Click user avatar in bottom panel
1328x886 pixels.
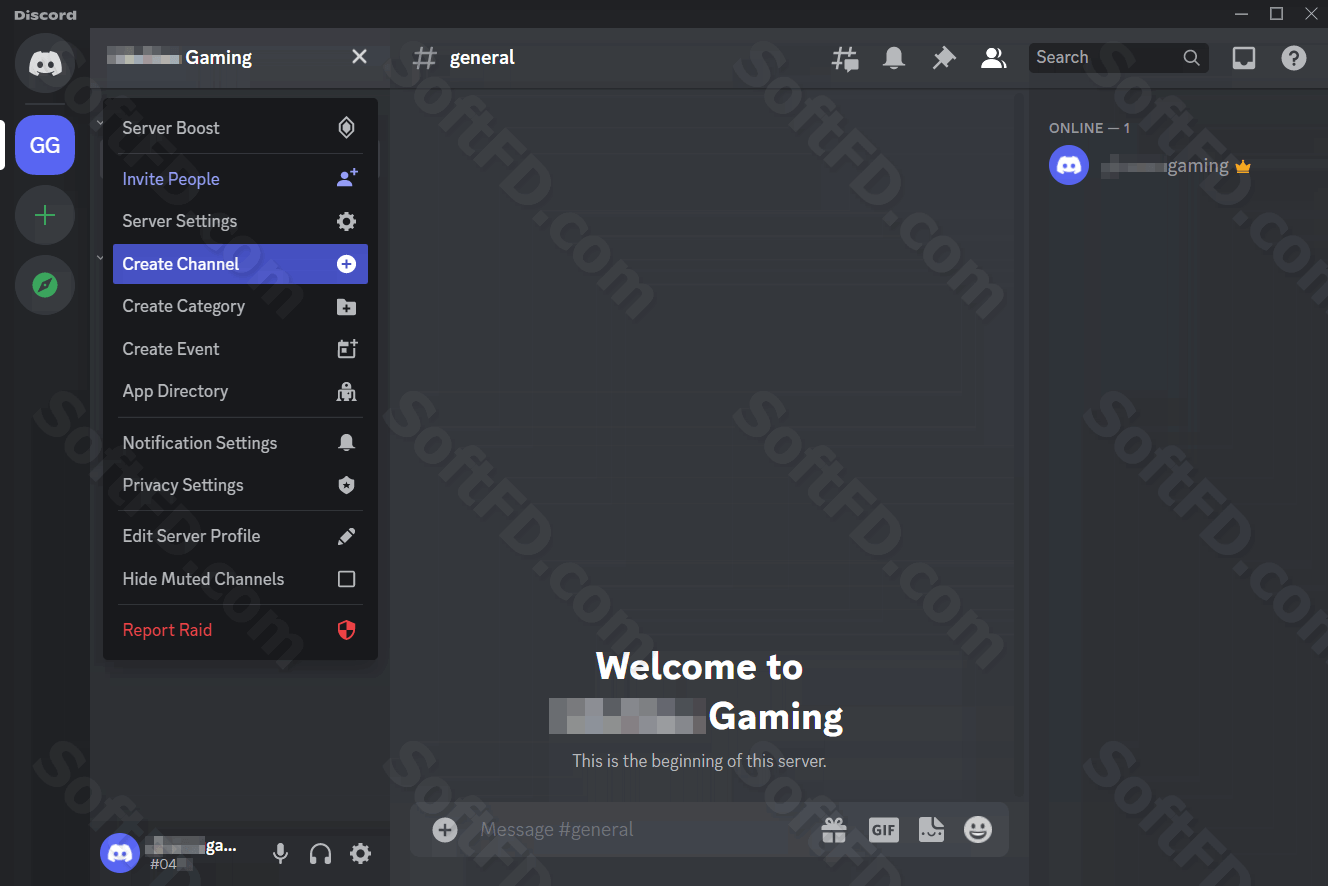click(120, 853)
